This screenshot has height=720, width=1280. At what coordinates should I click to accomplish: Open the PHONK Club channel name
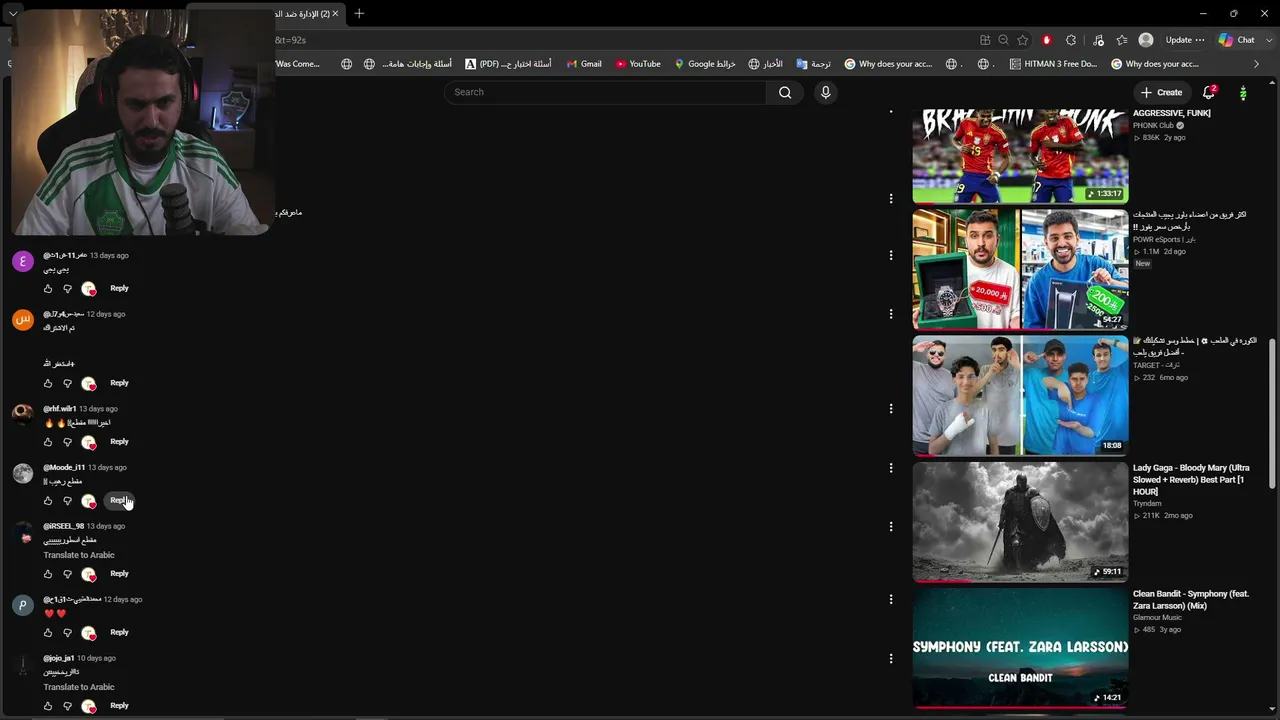1153,126
